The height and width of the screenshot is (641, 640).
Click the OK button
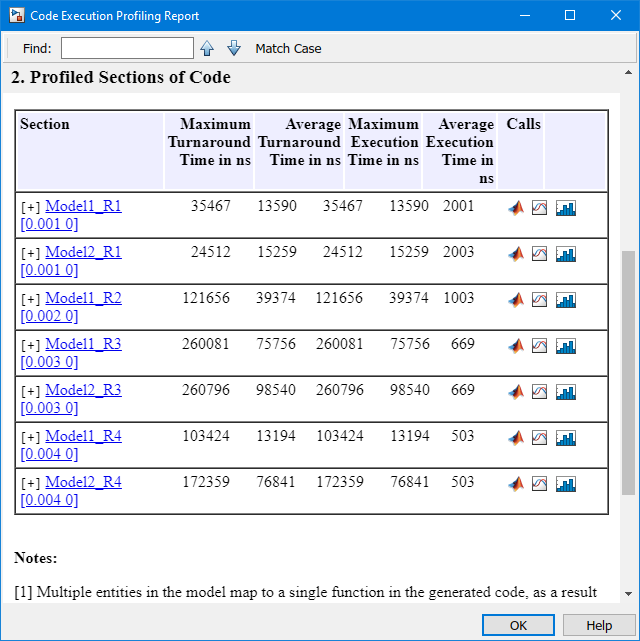tap(518, 625)
